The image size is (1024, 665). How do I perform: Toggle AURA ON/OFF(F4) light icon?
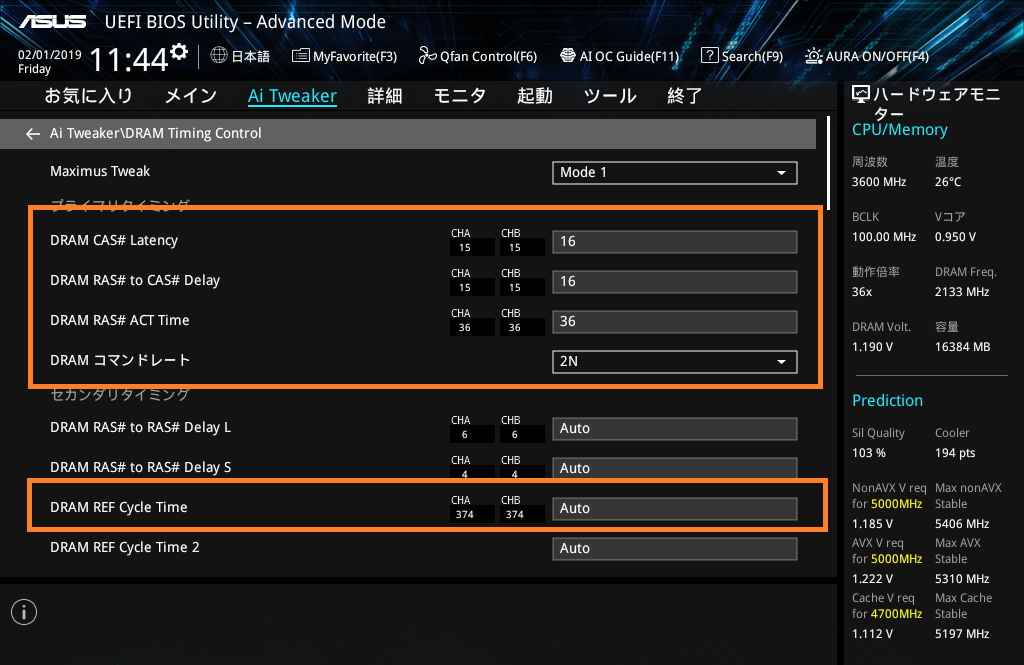(814, 56)
